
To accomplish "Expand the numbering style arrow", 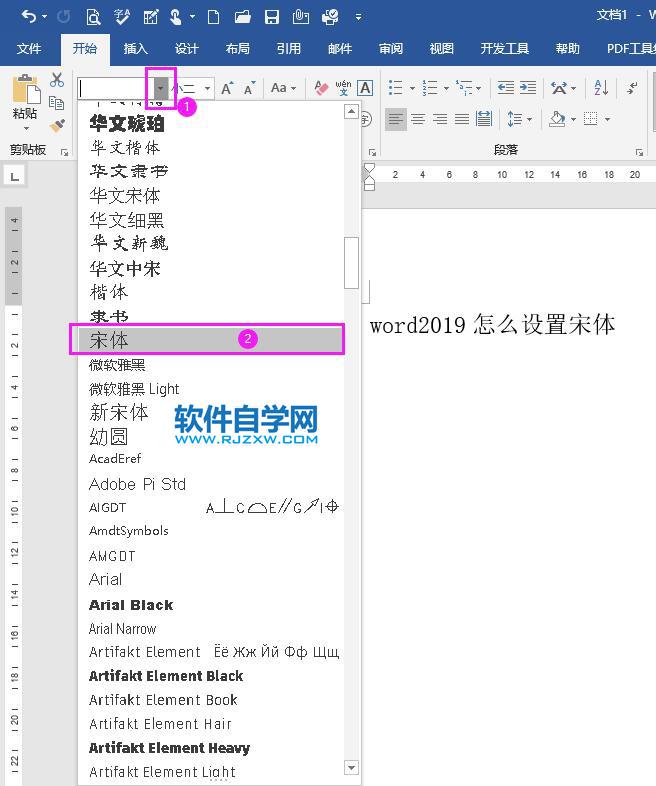I will click(446, 89).
